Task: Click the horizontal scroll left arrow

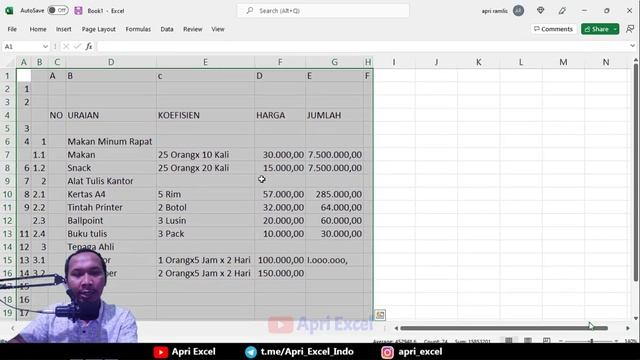Action: click(x=396, y=328)
